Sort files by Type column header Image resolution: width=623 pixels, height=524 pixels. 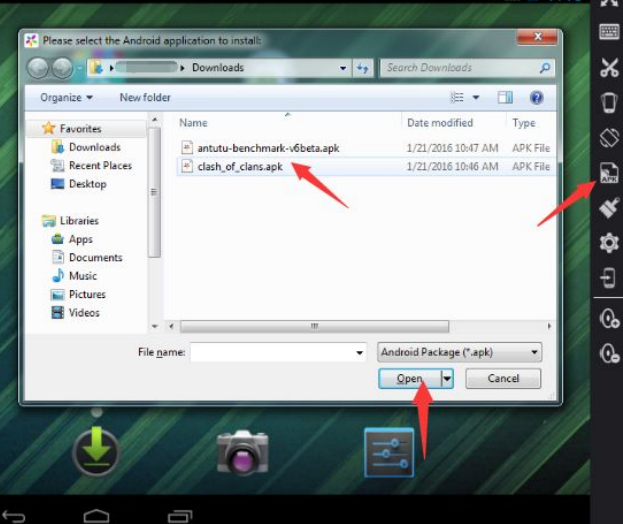point(524,123)
